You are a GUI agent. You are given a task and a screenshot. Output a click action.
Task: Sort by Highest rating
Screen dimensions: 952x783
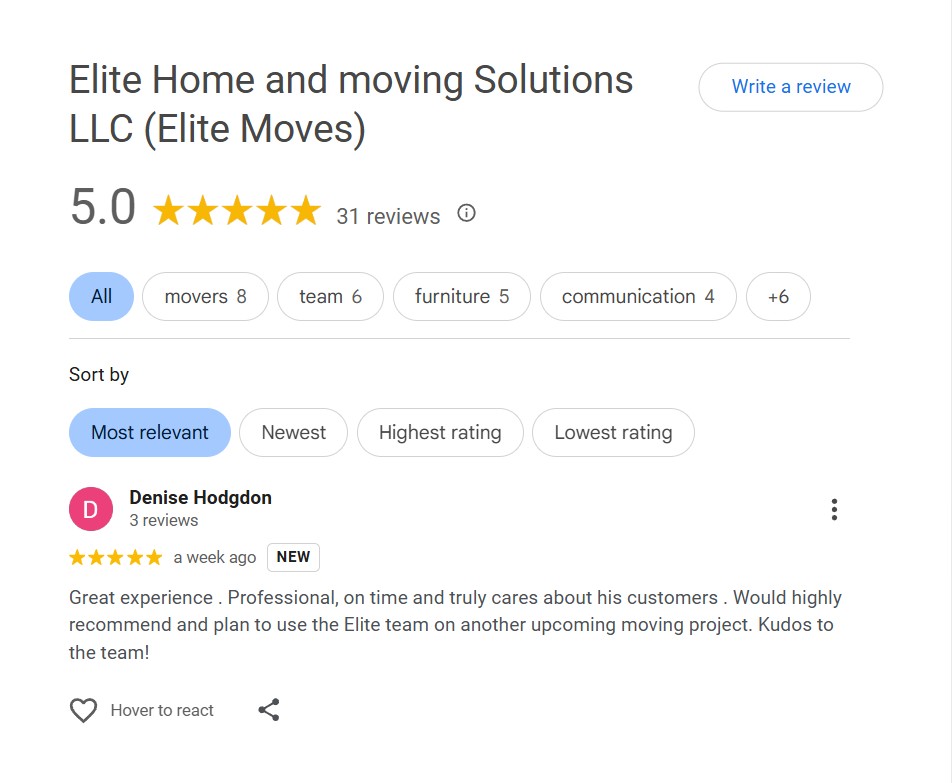click(x=440, y=433)
